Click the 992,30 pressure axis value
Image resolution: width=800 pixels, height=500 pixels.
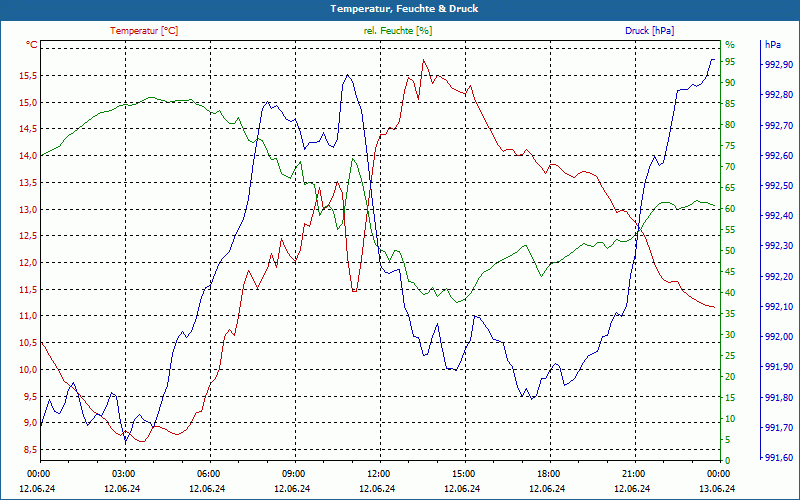[779, 246]
